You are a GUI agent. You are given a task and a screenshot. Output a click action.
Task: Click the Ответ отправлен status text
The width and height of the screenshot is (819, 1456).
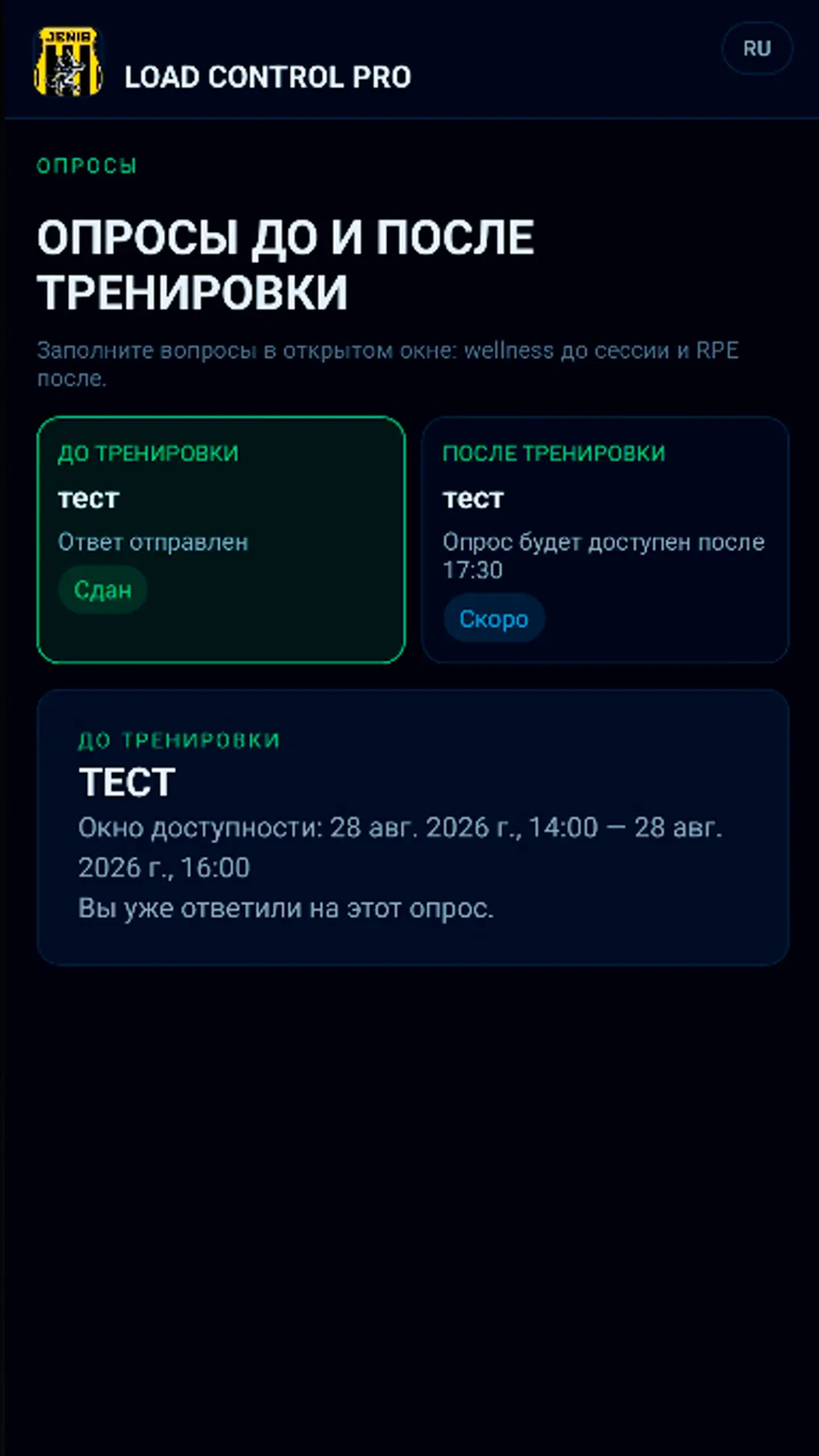(x=153, y=542)
